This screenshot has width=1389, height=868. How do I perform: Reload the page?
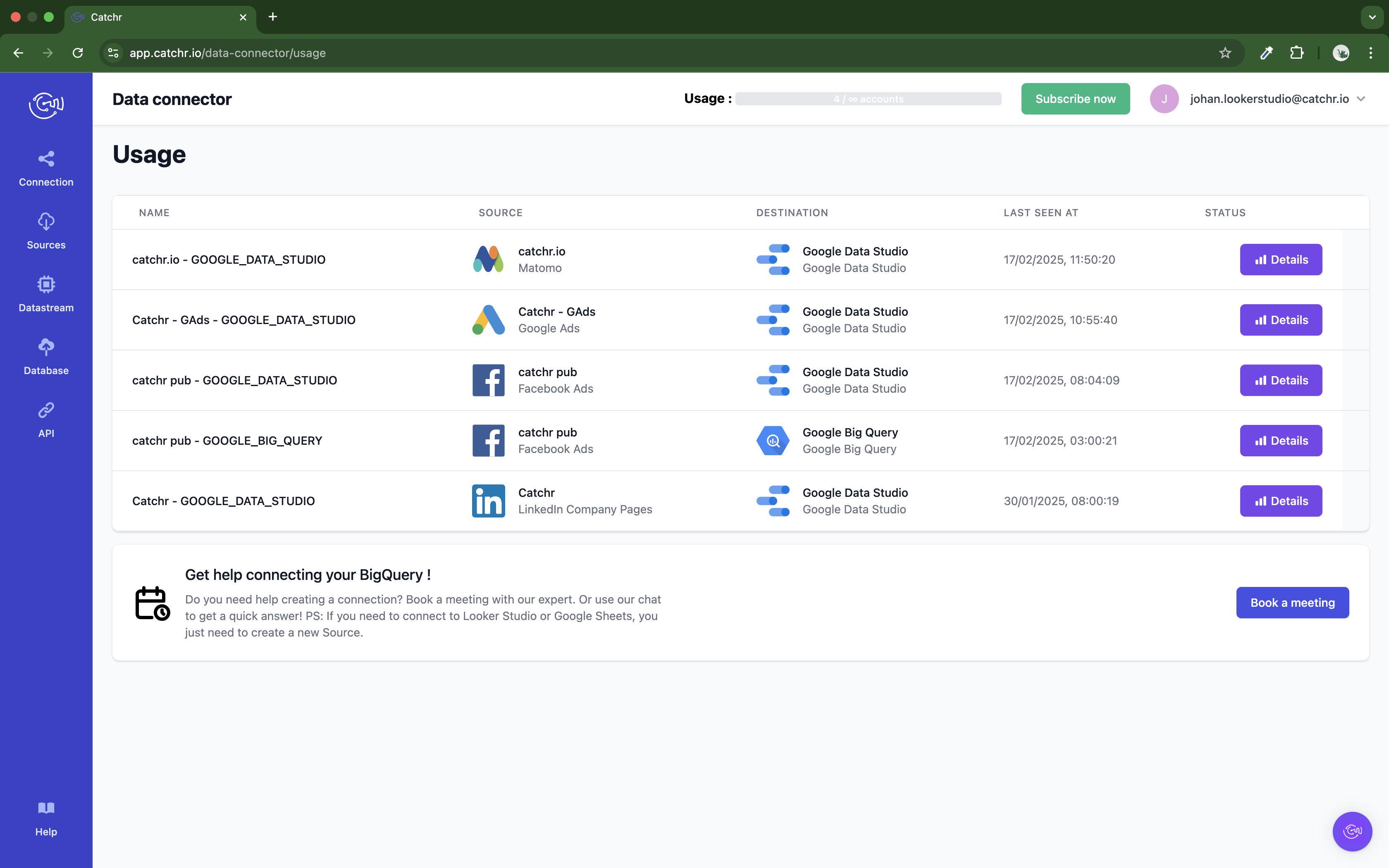tap(77, 53)
